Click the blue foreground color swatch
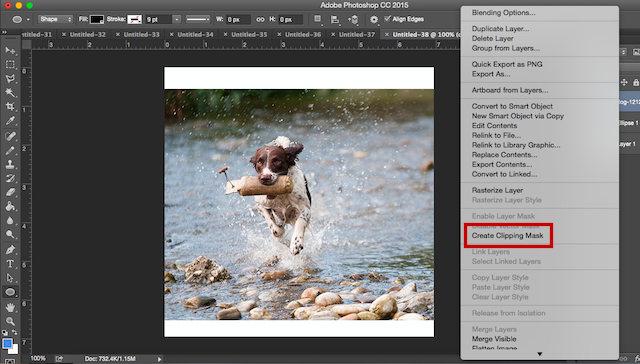 (7, 344)
